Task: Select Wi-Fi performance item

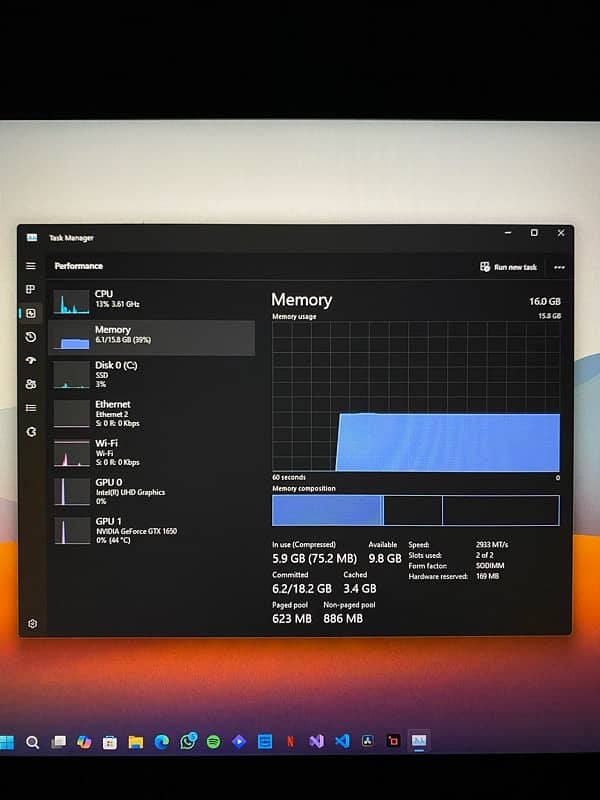Action: [150, 451]
